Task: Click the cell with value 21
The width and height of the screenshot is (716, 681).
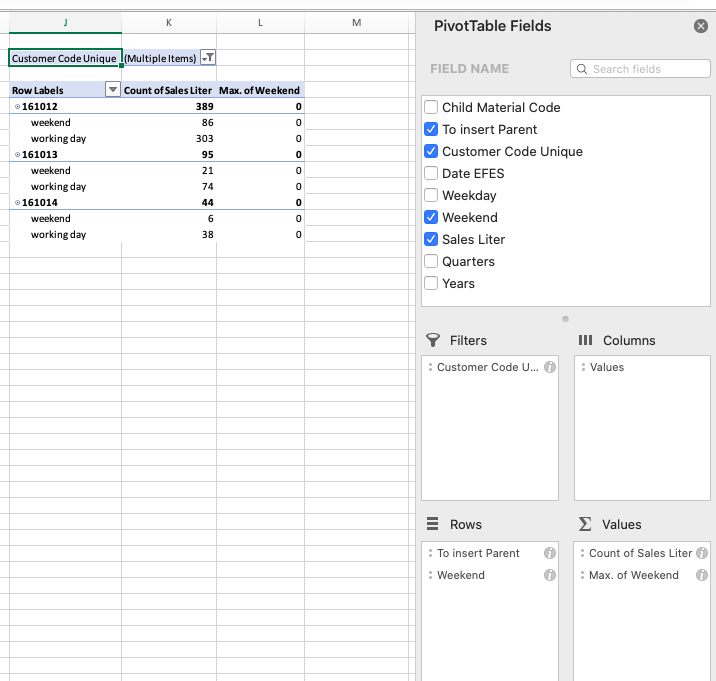Action: pyautogui.click(x=169, y=170)
